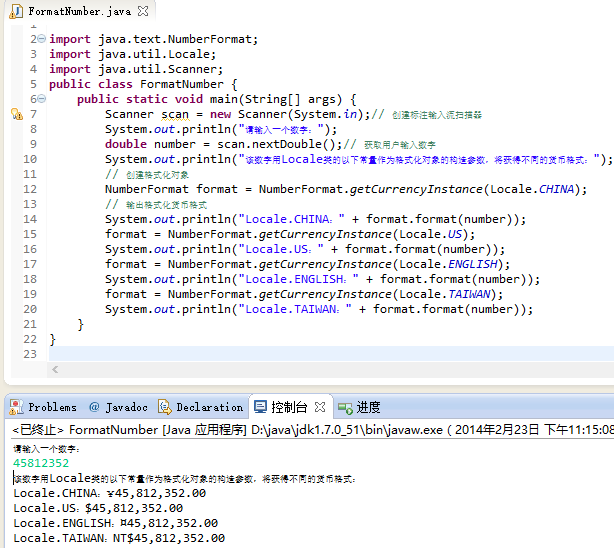Click the getCurrencyInstance call on line 12

tap(416, 189)
